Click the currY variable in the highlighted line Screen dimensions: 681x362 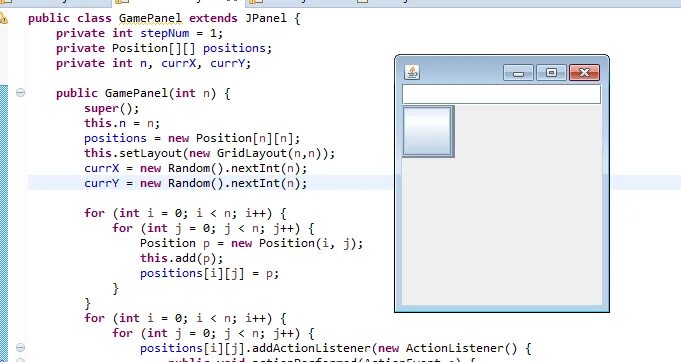tap(102, 183)
